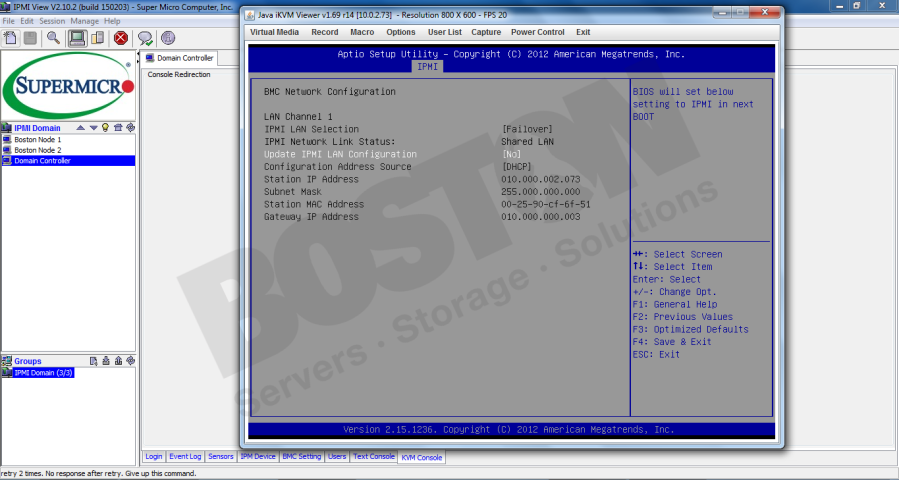Switch to the KVM Console tab
Screen dimensions: 899x480
(x=422, y=457)
